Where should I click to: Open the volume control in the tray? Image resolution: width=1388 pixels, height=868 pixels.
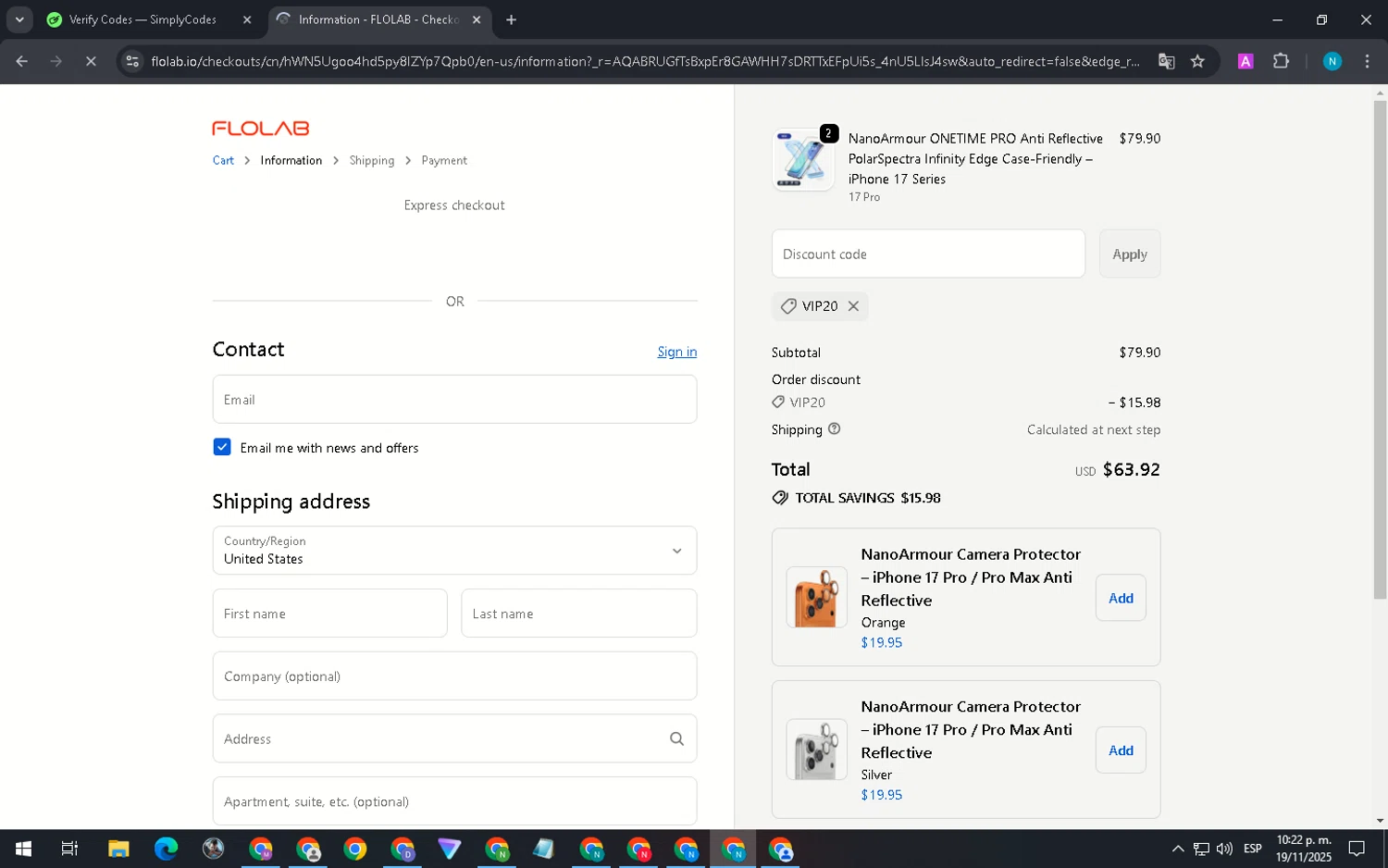pyautogui.click(x=1224, y=849)
